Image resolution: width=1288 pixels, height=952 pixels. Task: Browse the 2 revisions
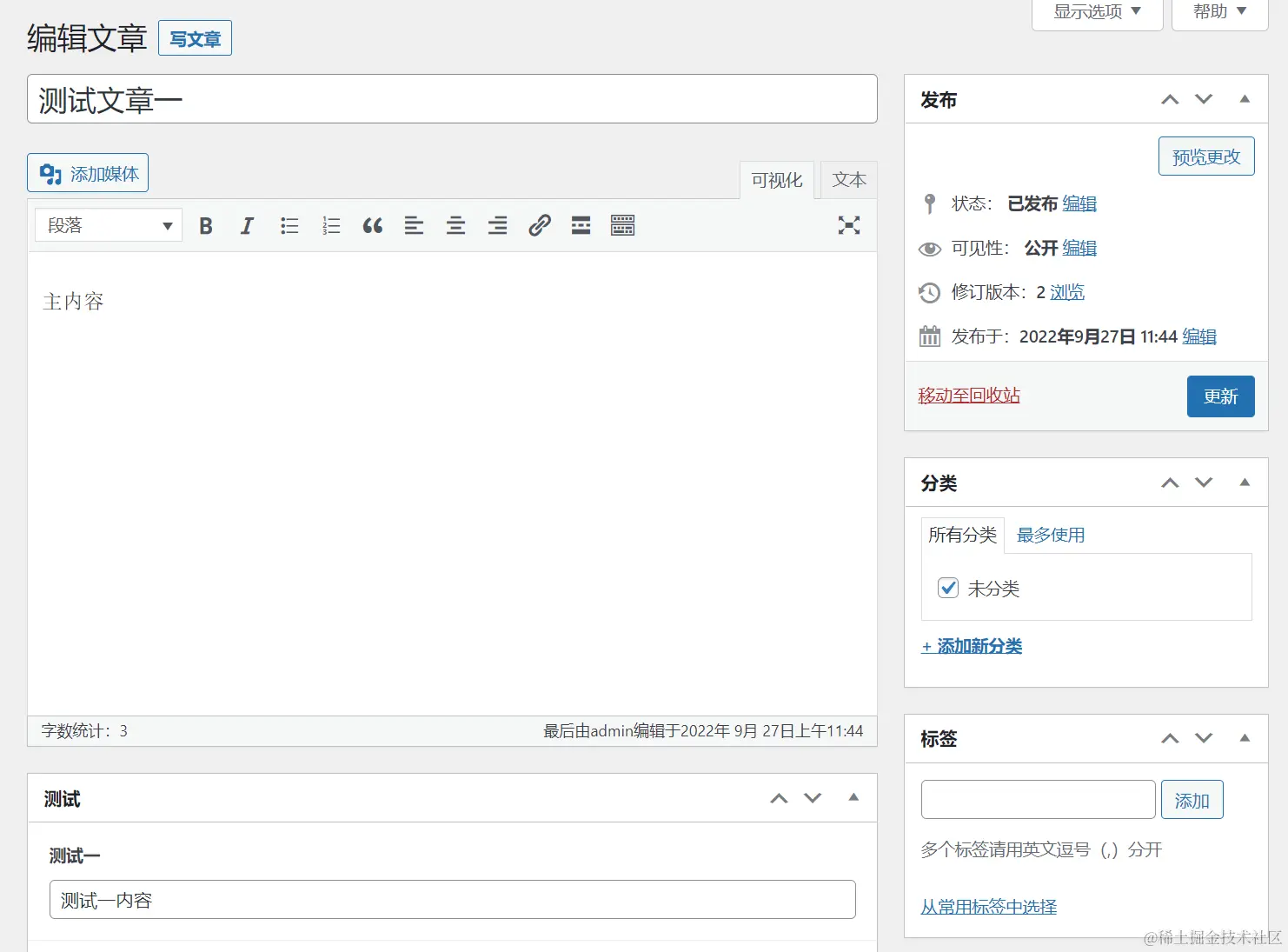click(x=1067, y=292)
